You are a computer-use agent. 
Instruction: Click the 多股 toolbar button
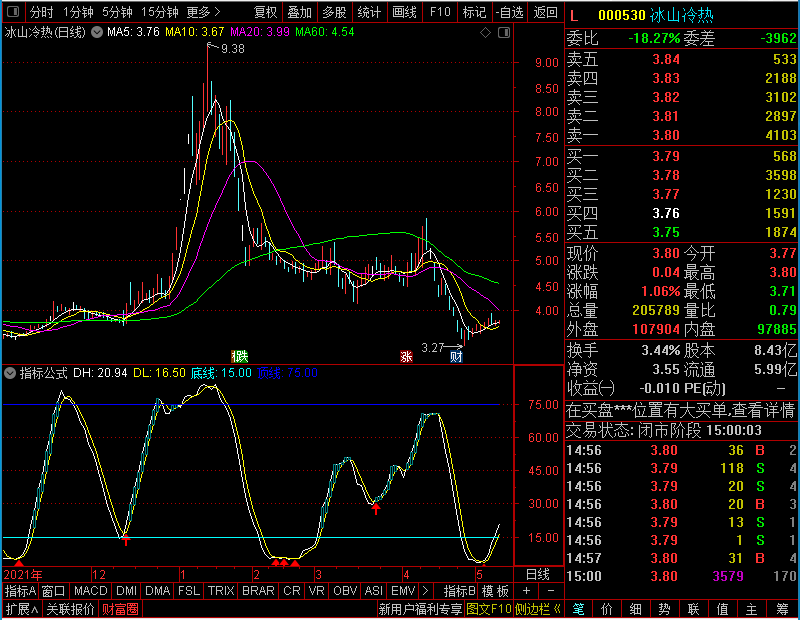(x=334, y=12)
